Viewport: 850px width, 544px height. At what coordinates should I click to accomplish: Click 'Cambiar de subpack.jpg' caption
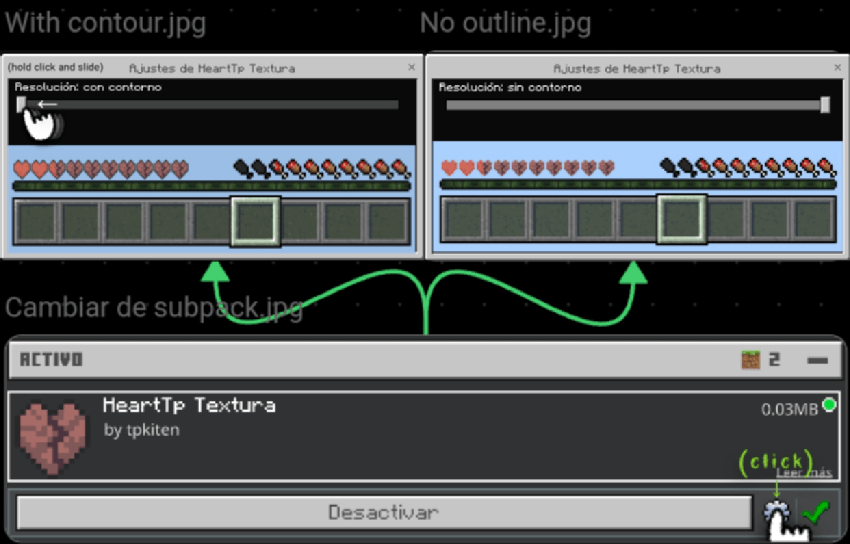click(x=154, y=308)
